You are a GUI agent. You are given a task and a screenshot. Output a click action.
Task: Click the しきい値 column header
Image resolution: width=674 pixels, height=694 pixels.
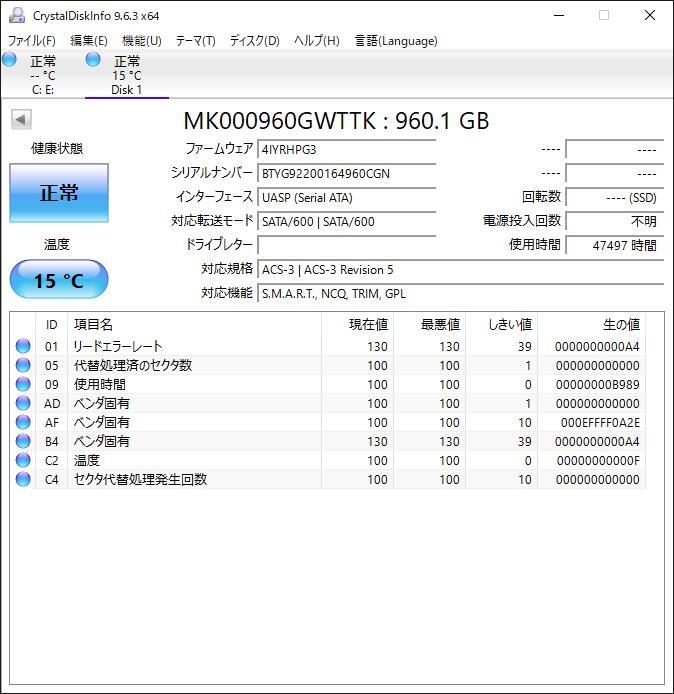pyautogui.click(x=501, y=325)
